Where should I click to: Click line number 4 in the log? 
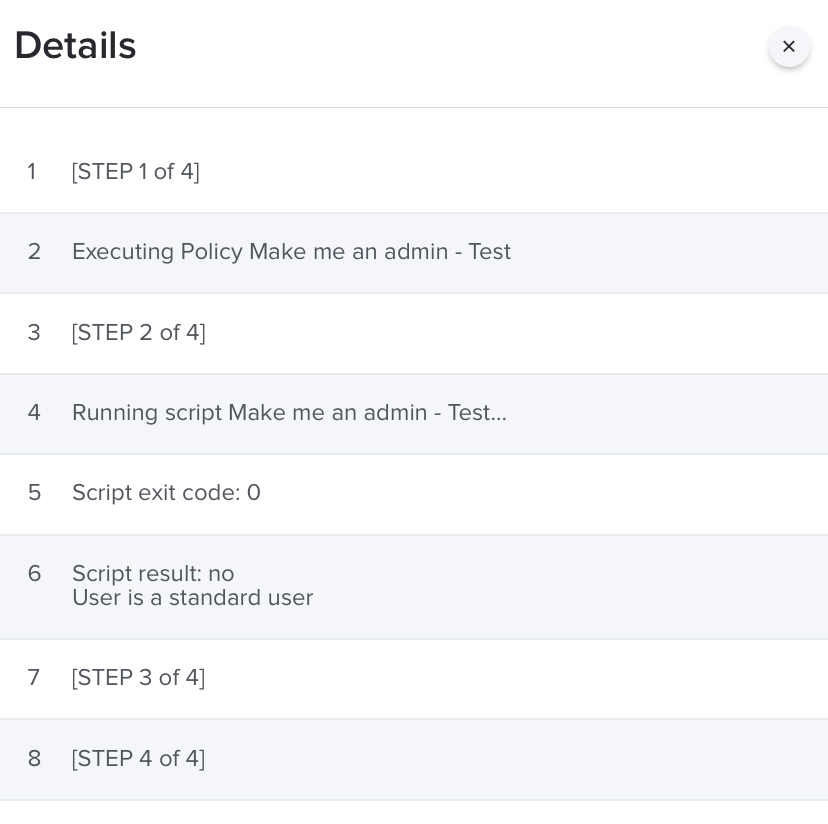point(34,413)
